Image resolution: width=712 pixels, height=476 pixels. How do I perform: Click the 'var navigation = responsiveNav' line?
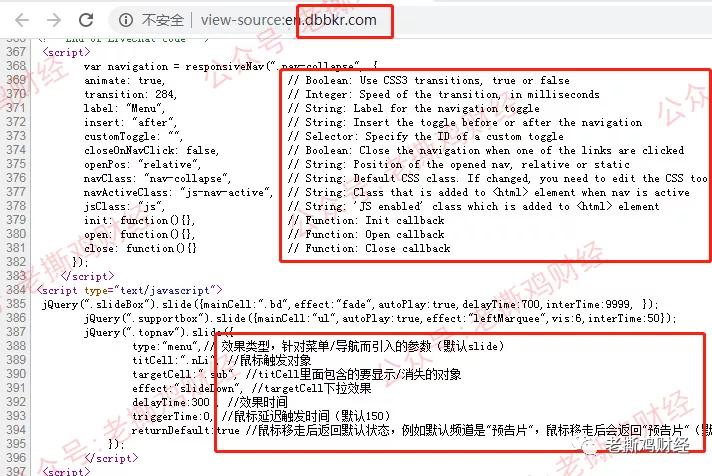231,67
